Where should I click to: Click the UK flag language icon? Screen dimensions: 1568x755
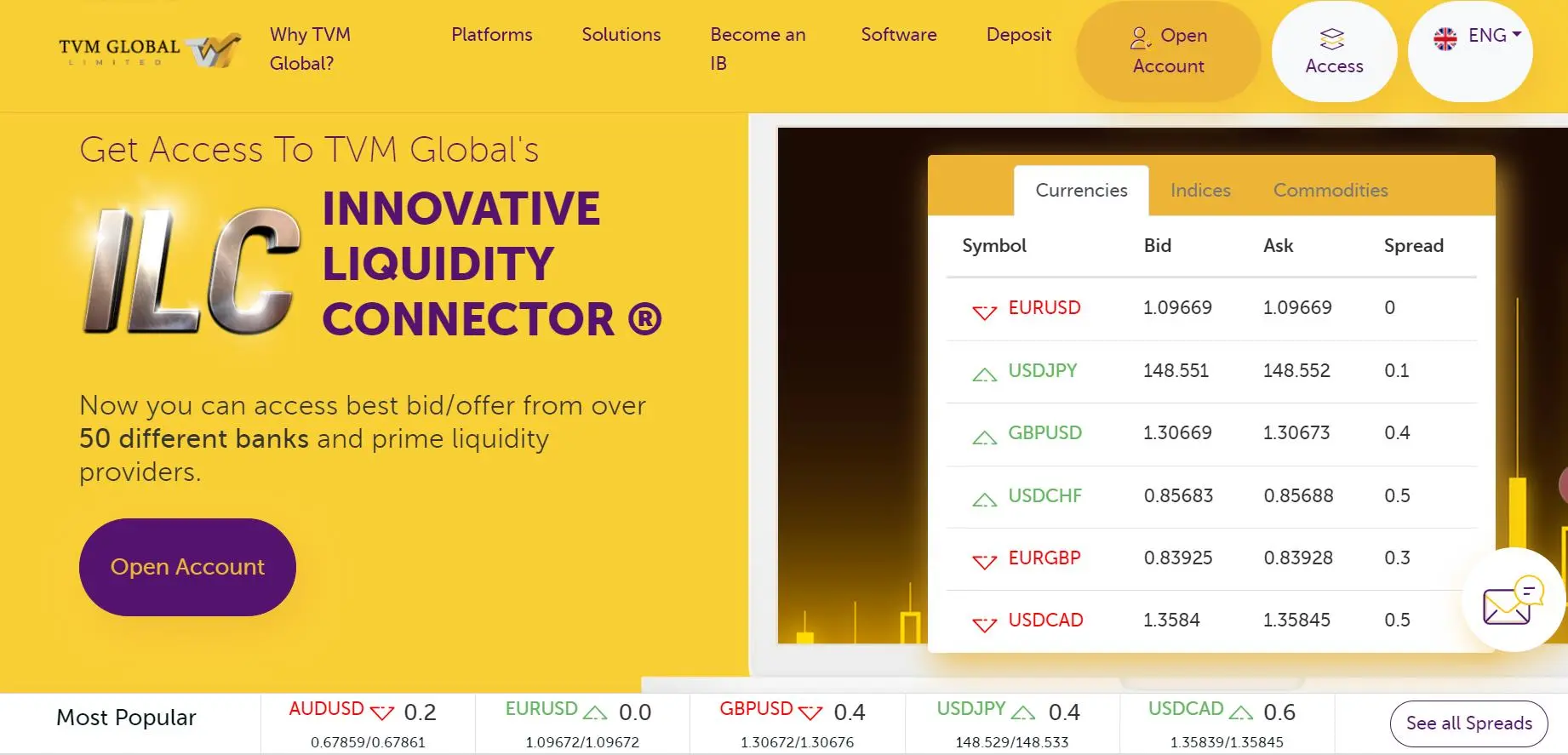tap(1445, 38)
